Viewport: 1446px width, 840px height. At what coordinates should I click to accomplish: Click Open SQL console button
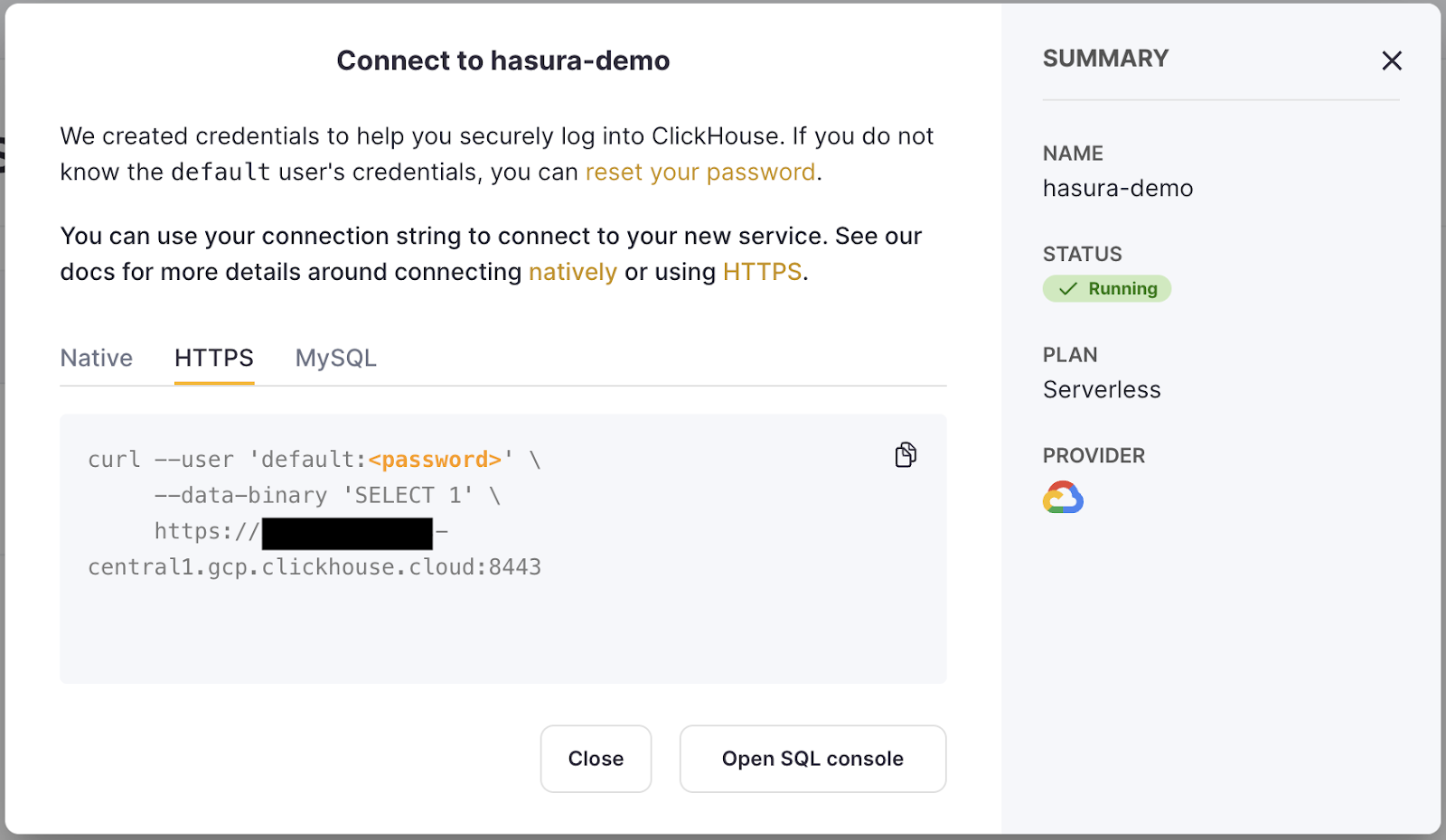pyautogui.click(x=812, y=759)
